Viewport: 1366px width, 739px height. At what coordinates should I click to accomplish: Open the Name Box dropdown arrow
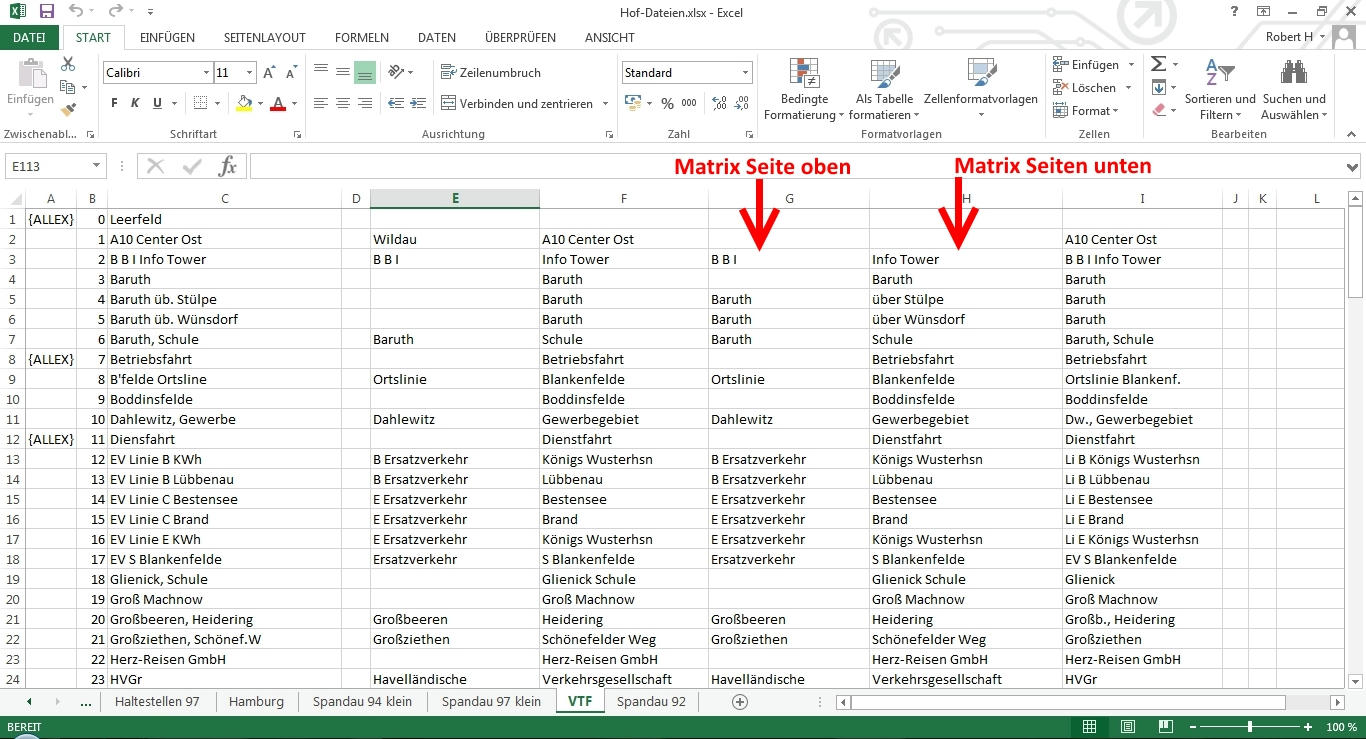[96, 166]
